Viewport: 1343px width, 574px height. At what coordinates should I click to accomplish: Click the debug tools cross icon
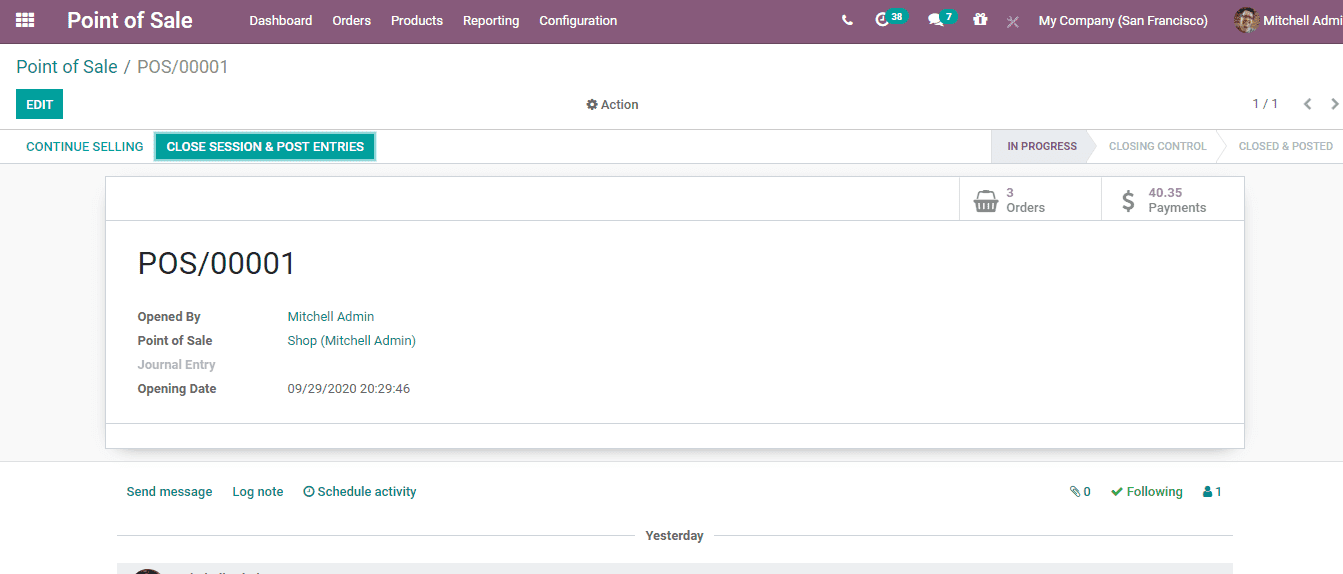pyautogui.click(x=1013, y=21)
